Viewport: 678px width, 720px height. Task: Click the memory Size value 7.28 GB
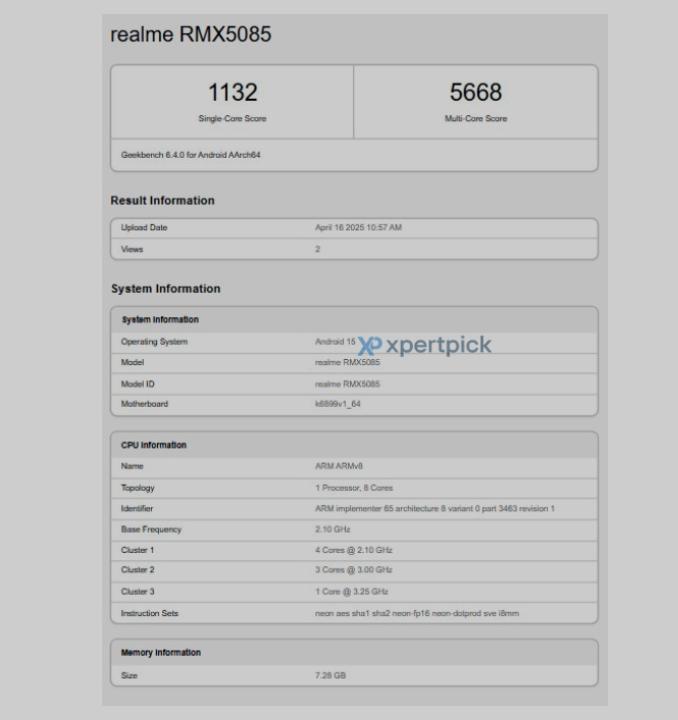[x=330, y=676]
